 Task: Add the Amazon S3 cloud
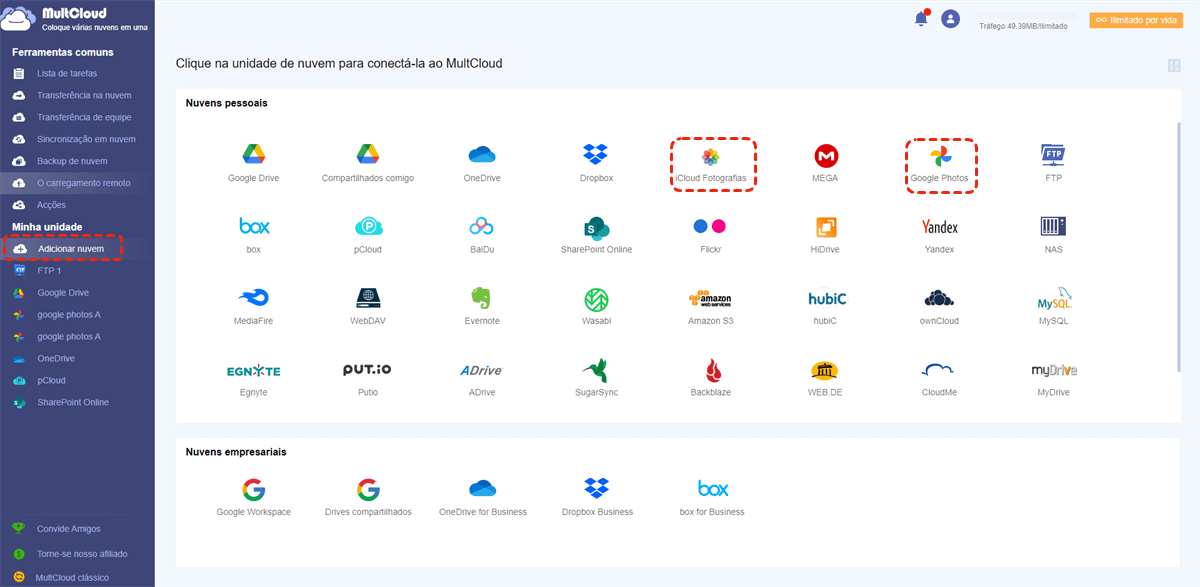click(710, 299)
